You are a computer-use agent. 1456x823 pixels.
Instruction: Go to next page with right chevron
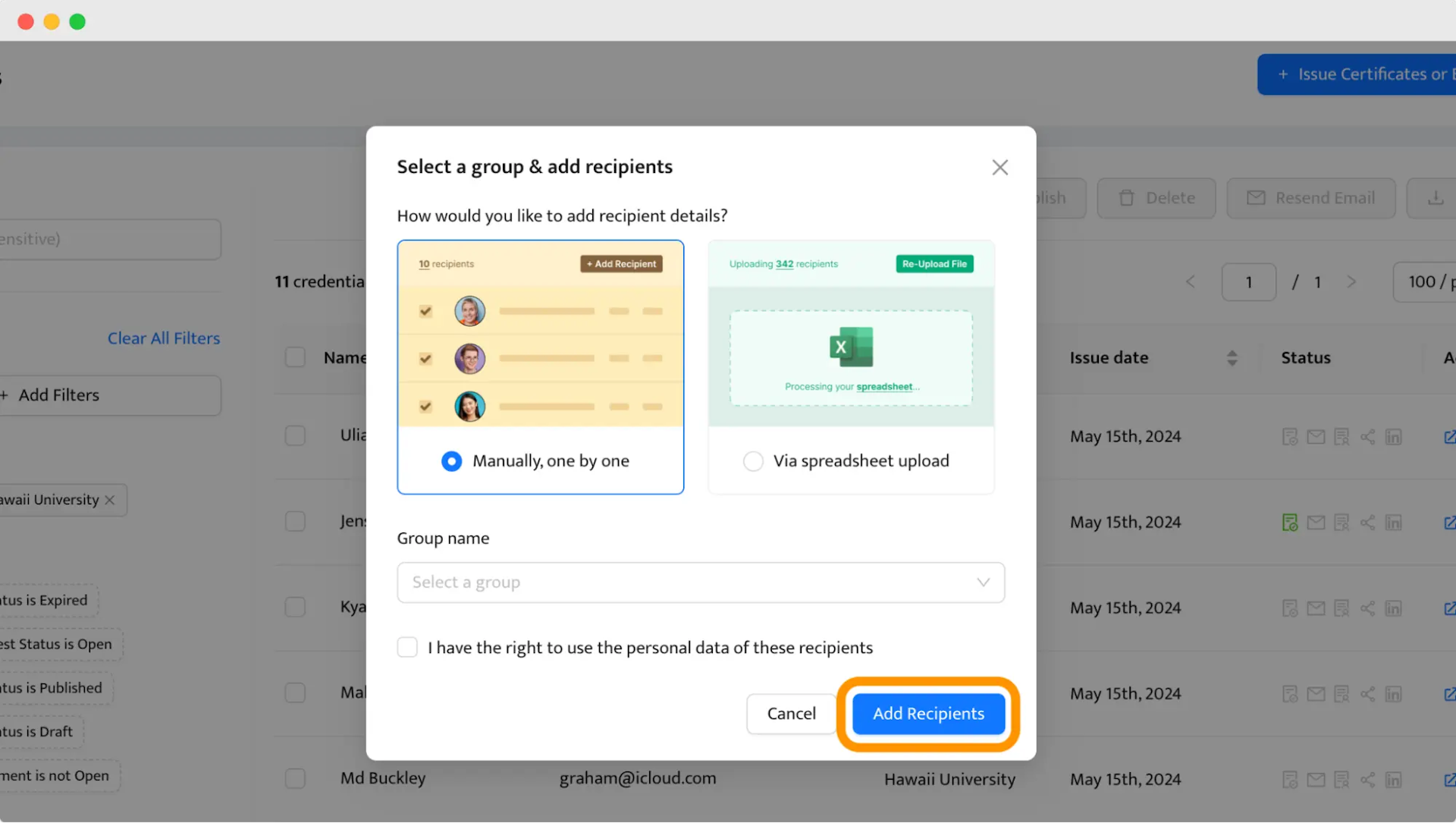tap(1353, 281)
